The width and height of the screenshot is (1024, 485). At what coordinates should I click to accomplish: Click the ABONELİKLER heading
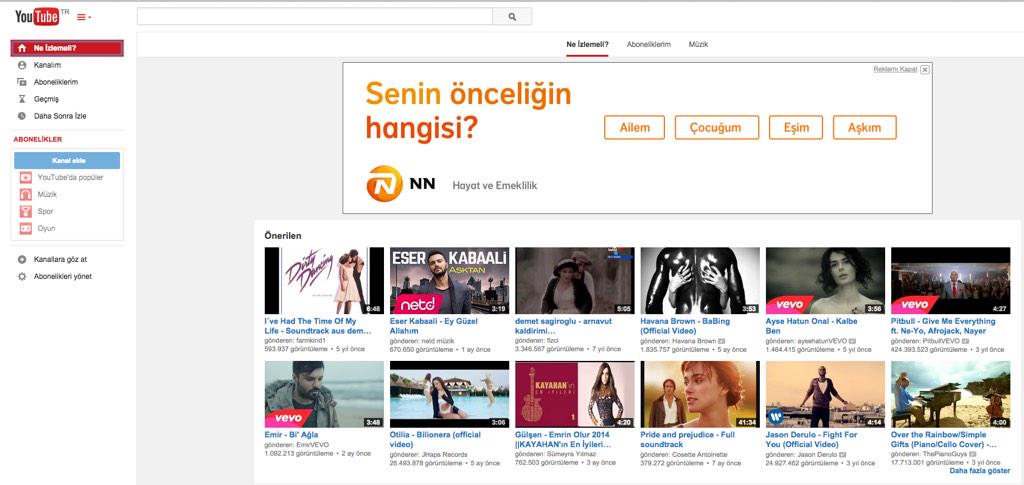point(38,139)
